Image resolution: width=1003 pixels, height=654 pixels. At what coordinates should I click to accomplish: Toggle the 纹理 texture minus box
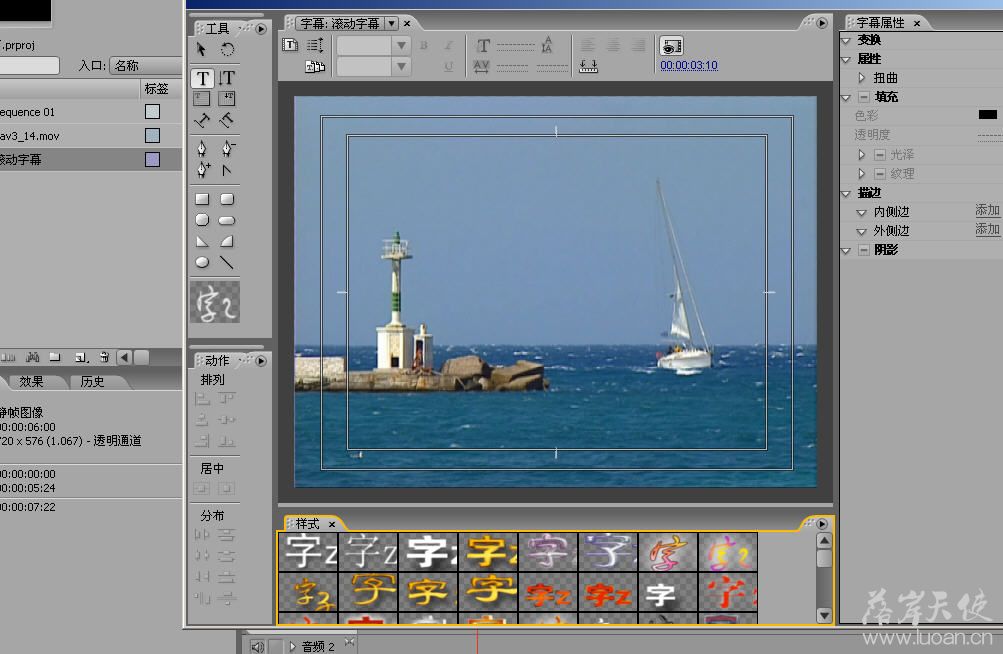(880, 173)
